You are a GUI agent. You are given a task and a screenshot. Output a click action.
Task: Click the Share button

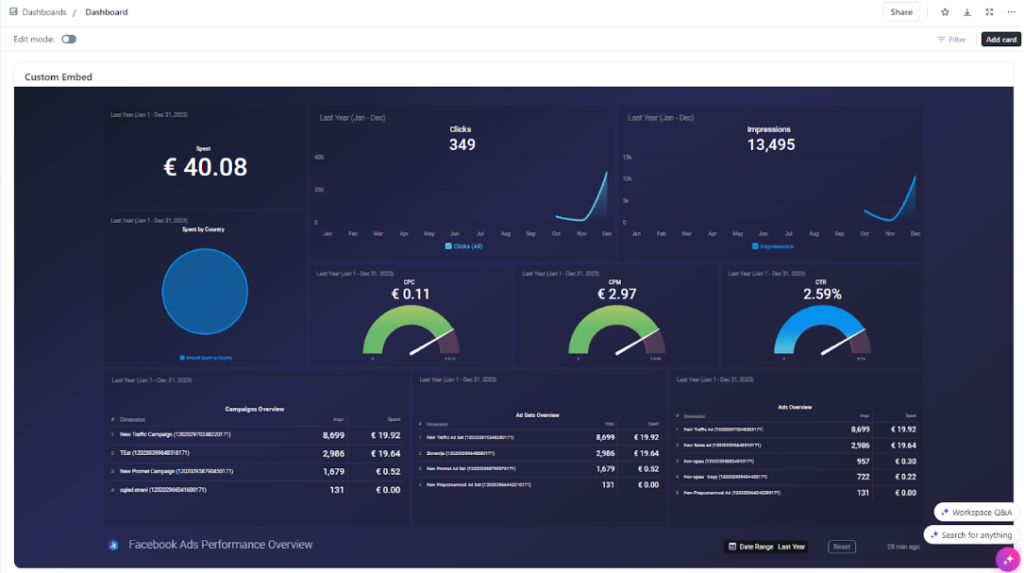pos(901,12)
